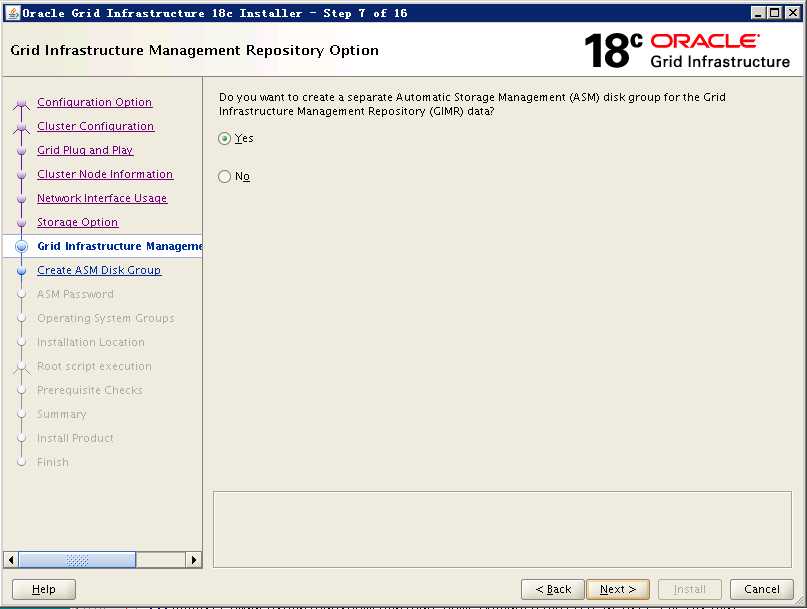Click the Back button

click(x=553, y=589)
